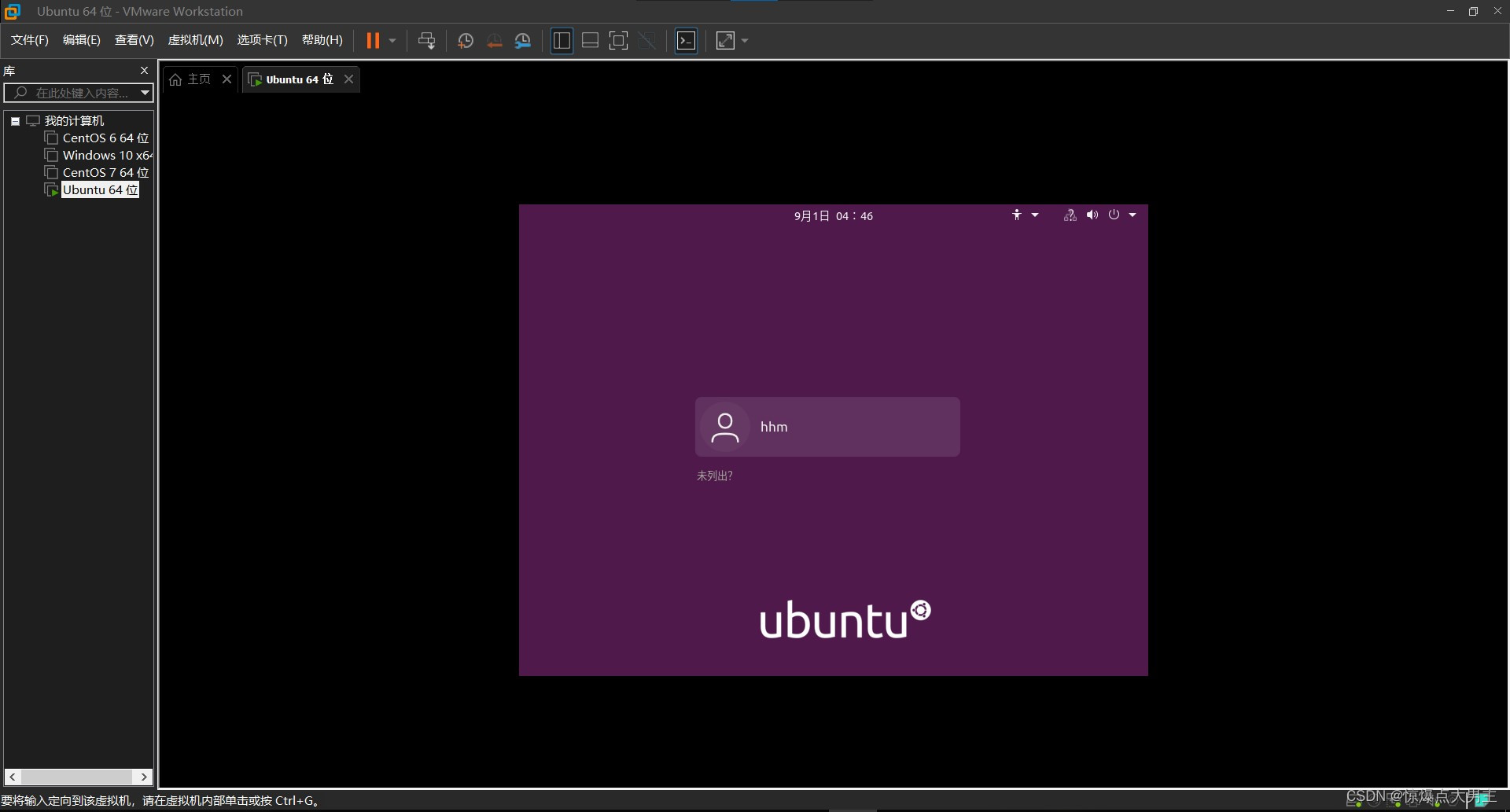Close the library panel
This screenshot has width=1510, height=812.
pyautogui.click(x=144, y=71)
